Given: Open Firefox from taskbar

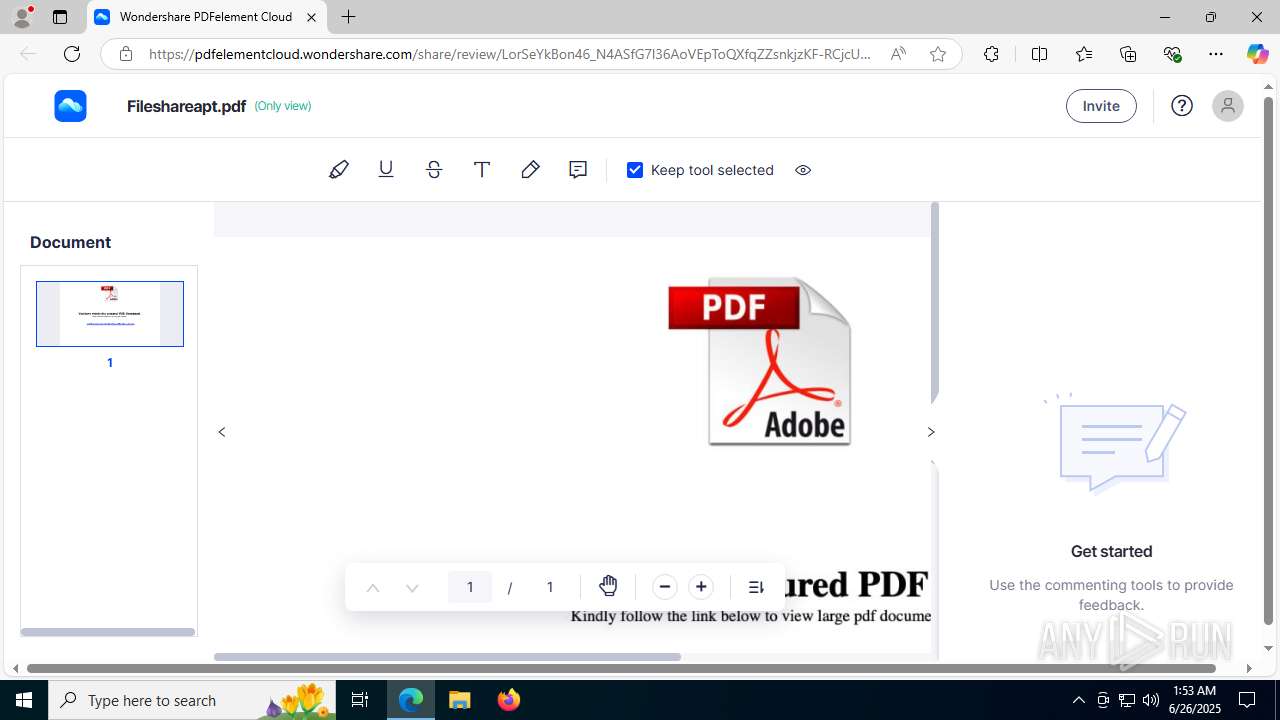Looking at the screenshot, I should (509, 700).
